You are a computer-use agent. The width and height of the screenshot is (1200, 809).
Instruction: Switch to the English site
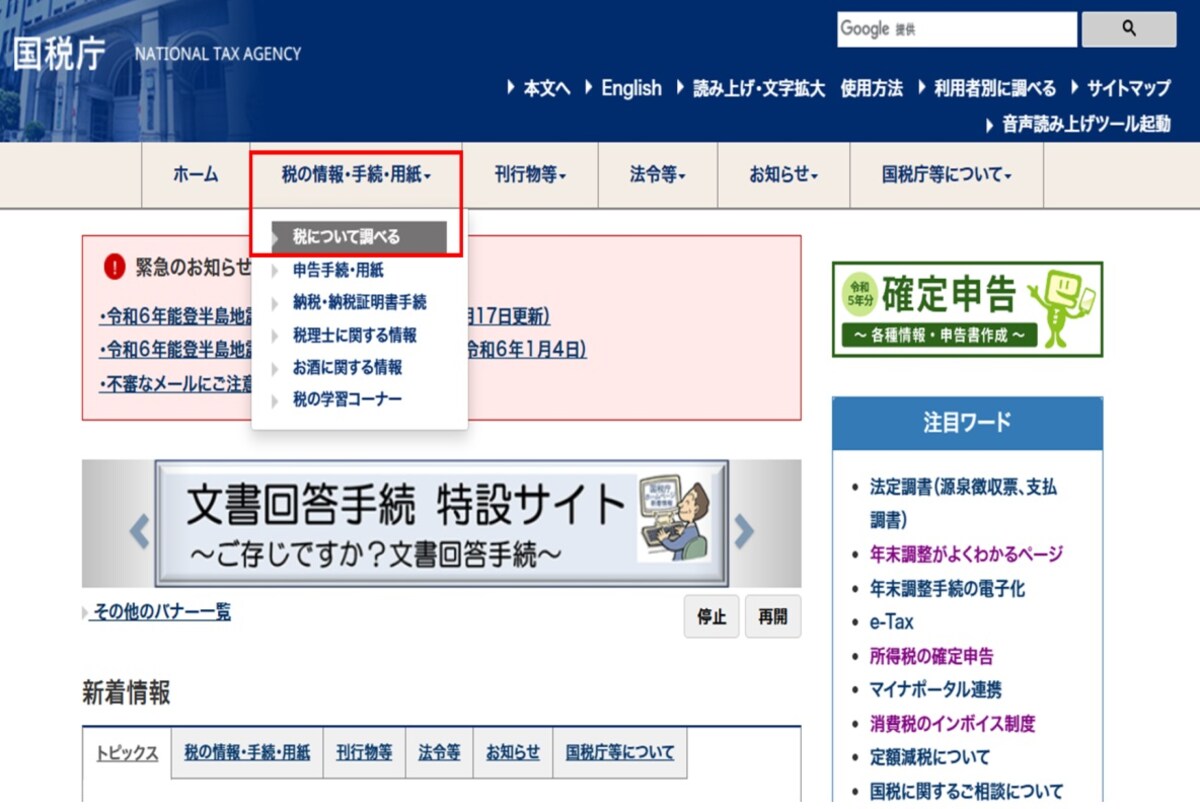[x=631, y=88]
